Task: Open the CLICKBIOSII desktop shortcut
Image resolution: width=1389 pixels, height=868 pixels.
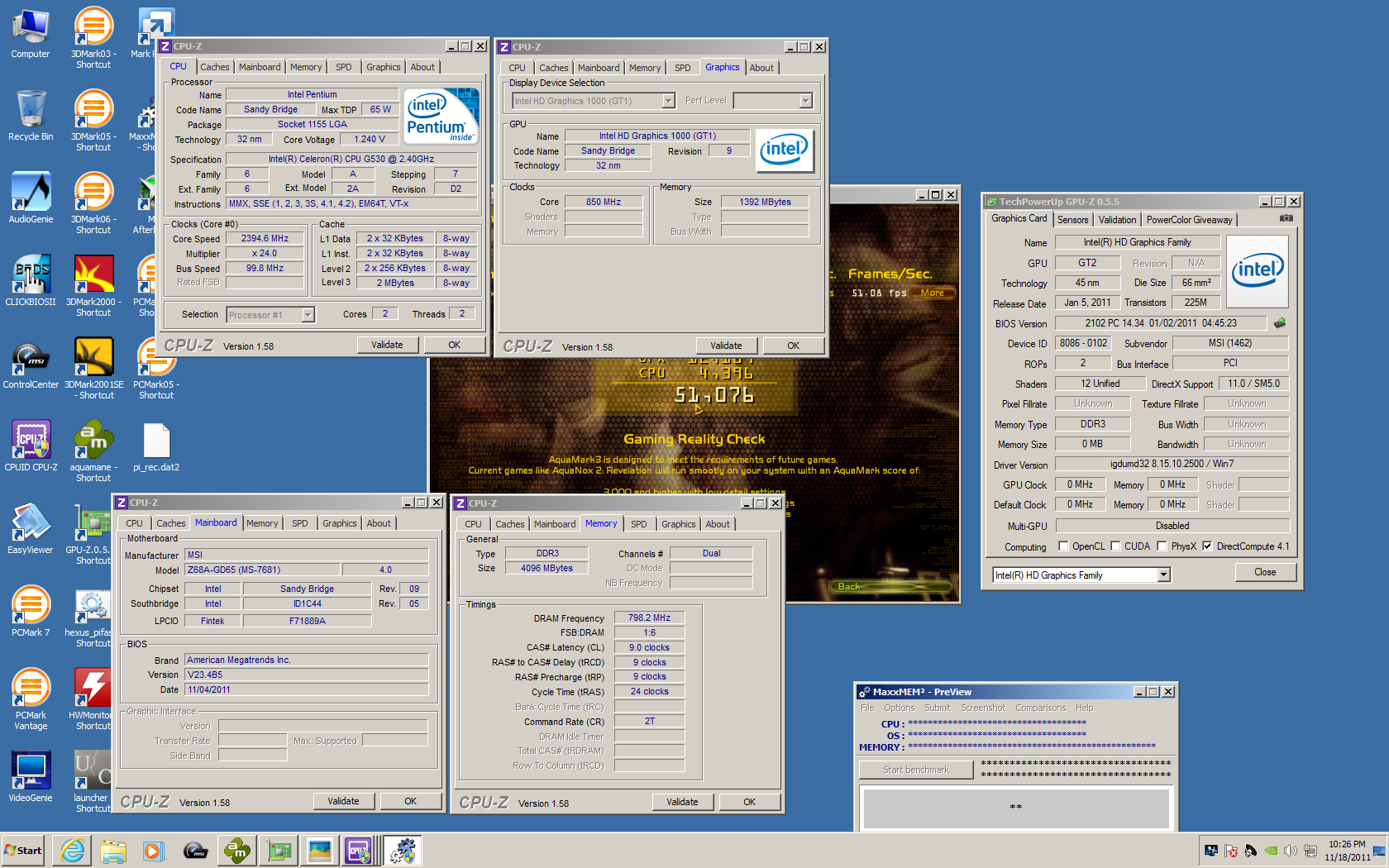Action: pyautogui.click(x=31, y=281)
